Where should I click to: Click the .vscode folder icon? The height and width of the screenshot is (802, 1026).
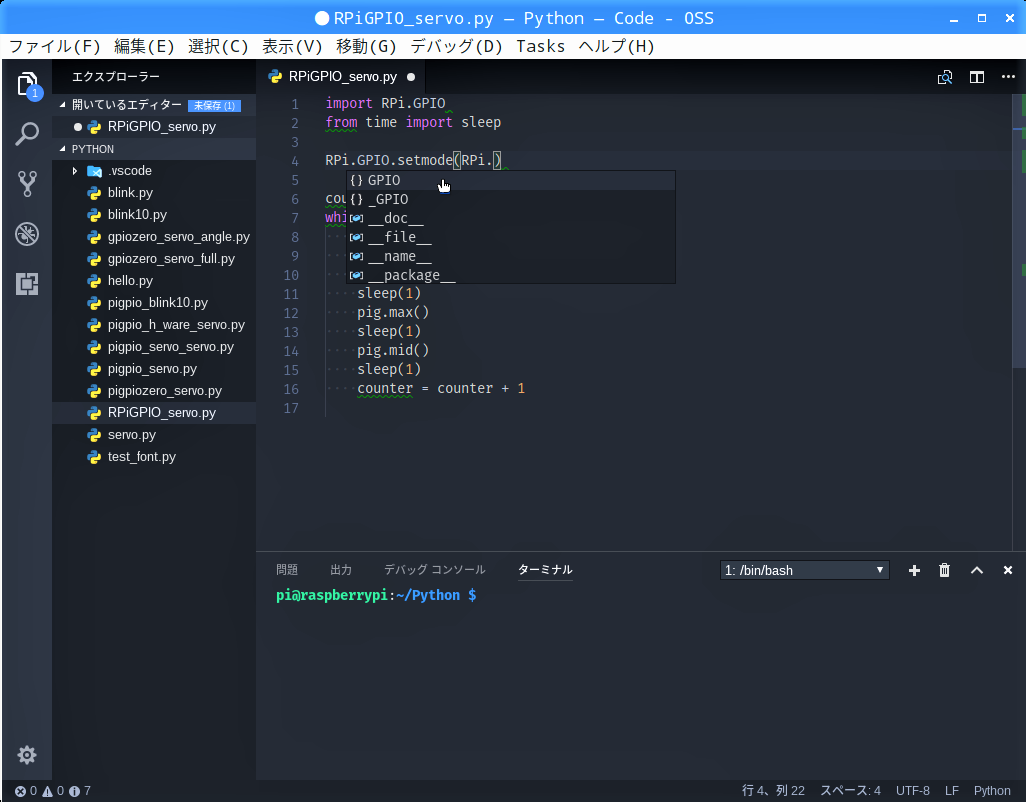pyautogui.click(x=95, y=171)
